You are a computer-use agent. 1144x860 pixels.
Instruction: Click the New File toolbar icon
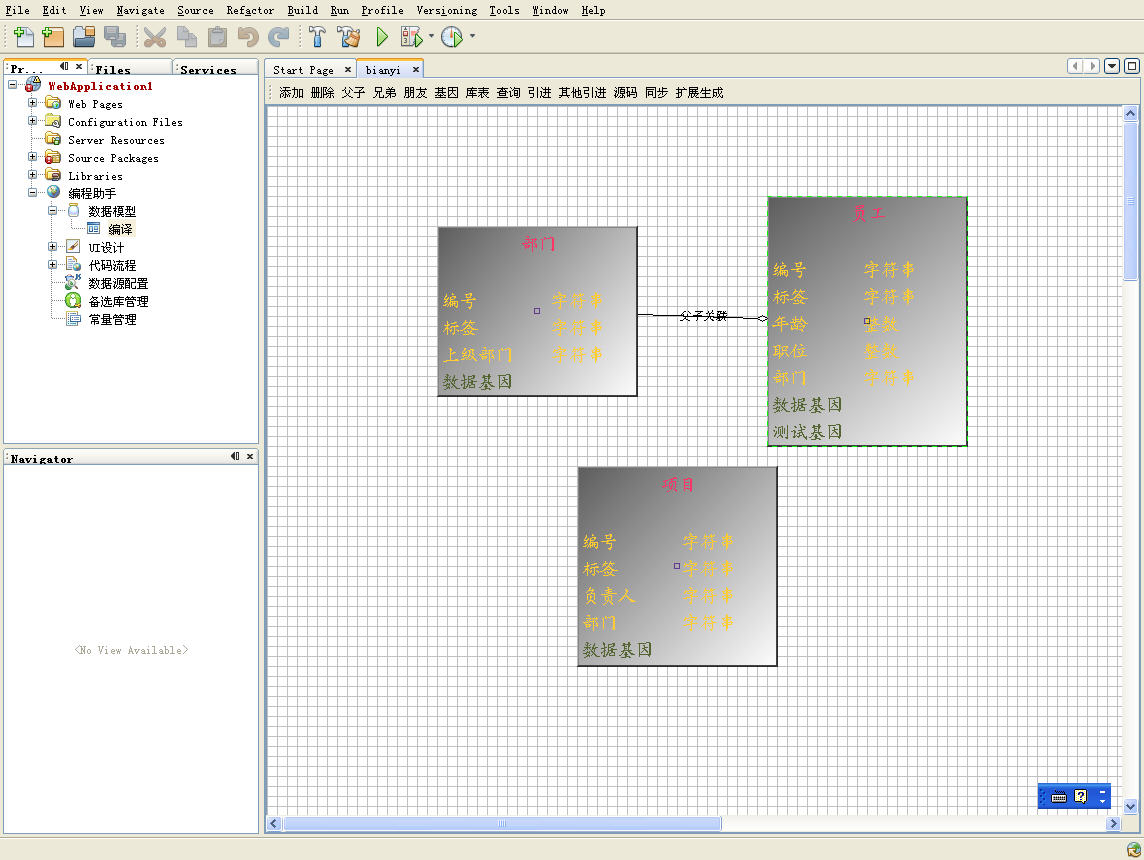(22, 37)
